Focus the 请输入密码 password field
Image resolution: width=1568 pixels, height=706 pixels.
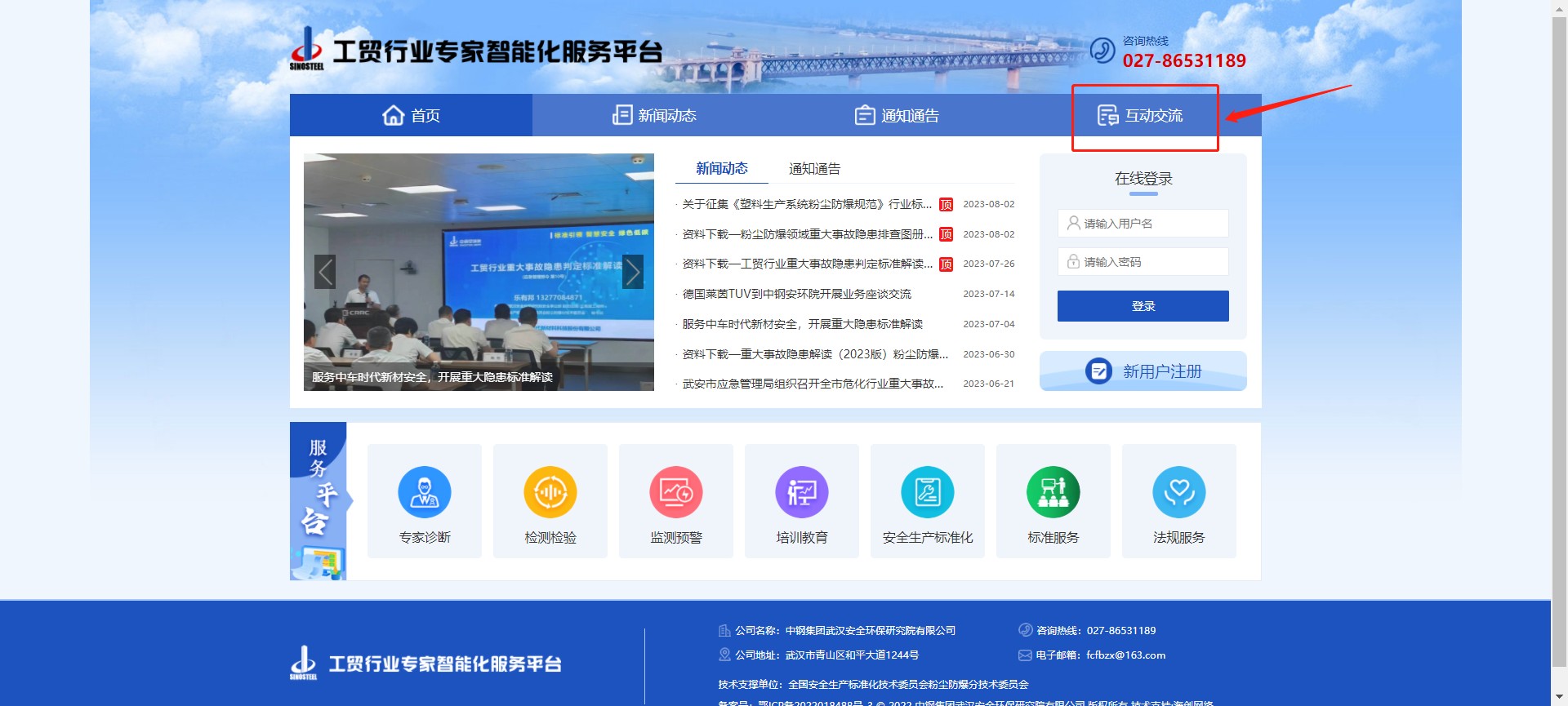click(1143, 262)
